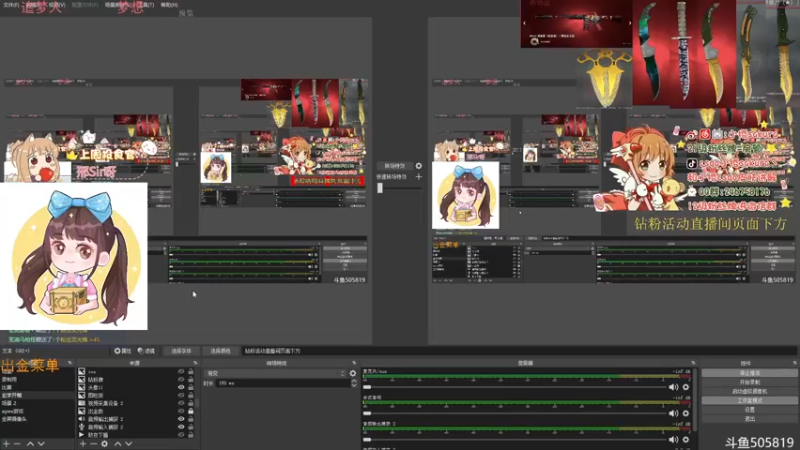
Task: Click the 选择字体 button
Action: 181,351
